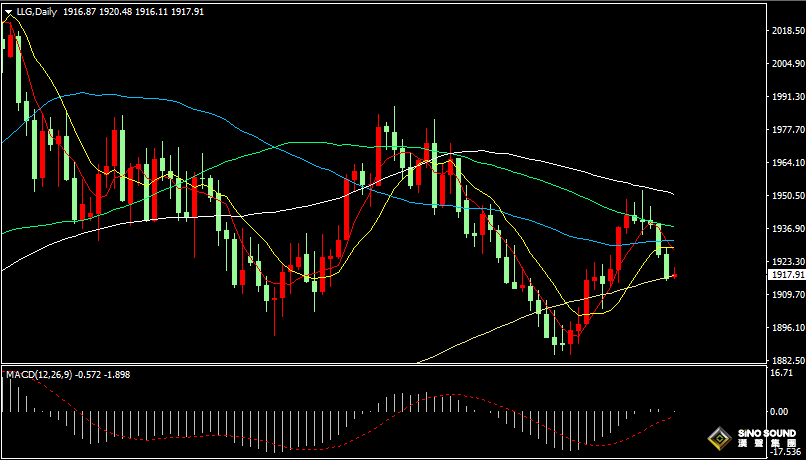Viewport: 806px width, 460px height.
Task: Click the 2018.50 price axis label
Action: pyautogui.click(x=785, y=31)
